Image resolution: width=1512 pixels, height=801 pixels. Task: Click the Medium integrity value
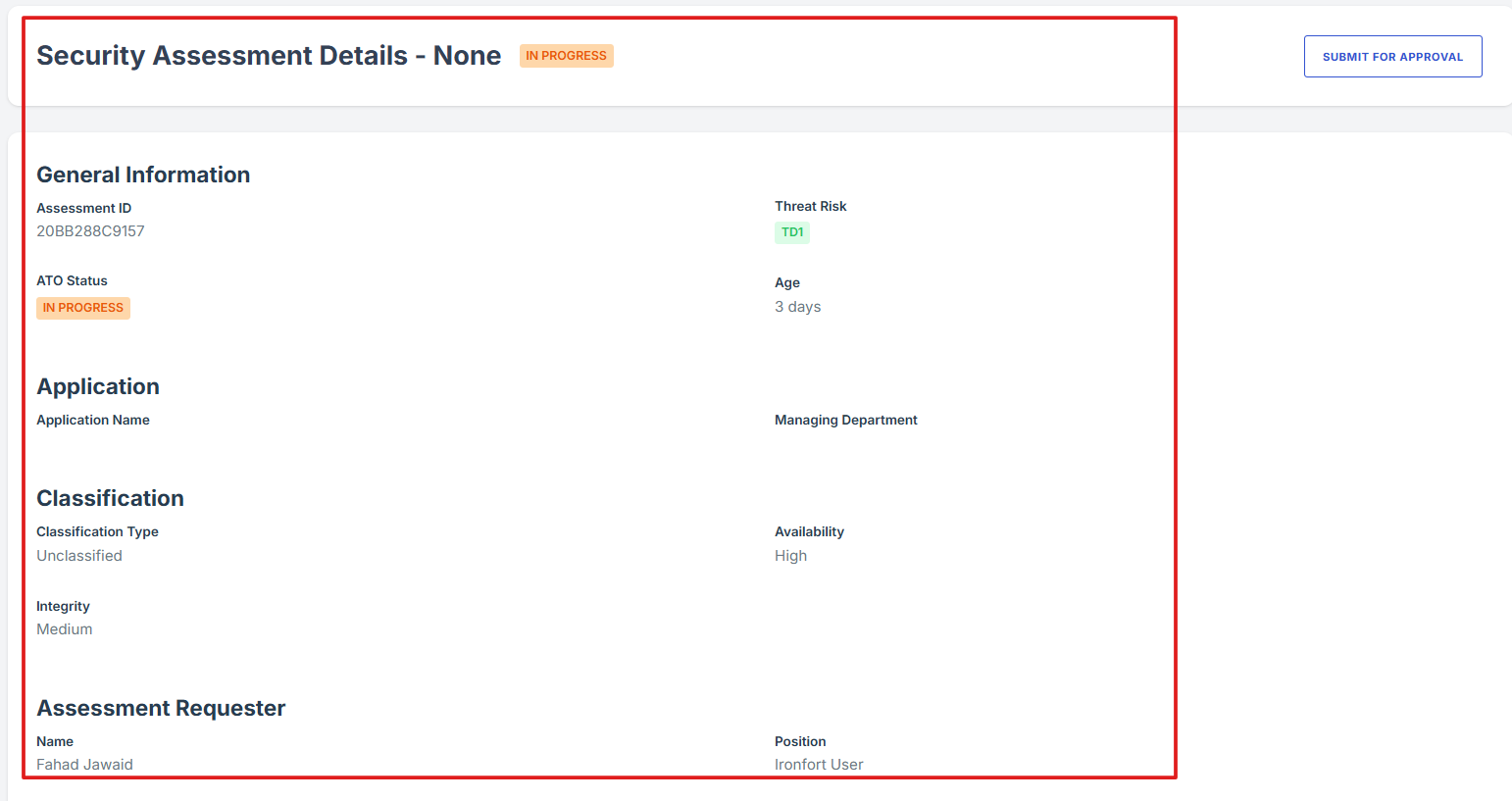[65, 629]
